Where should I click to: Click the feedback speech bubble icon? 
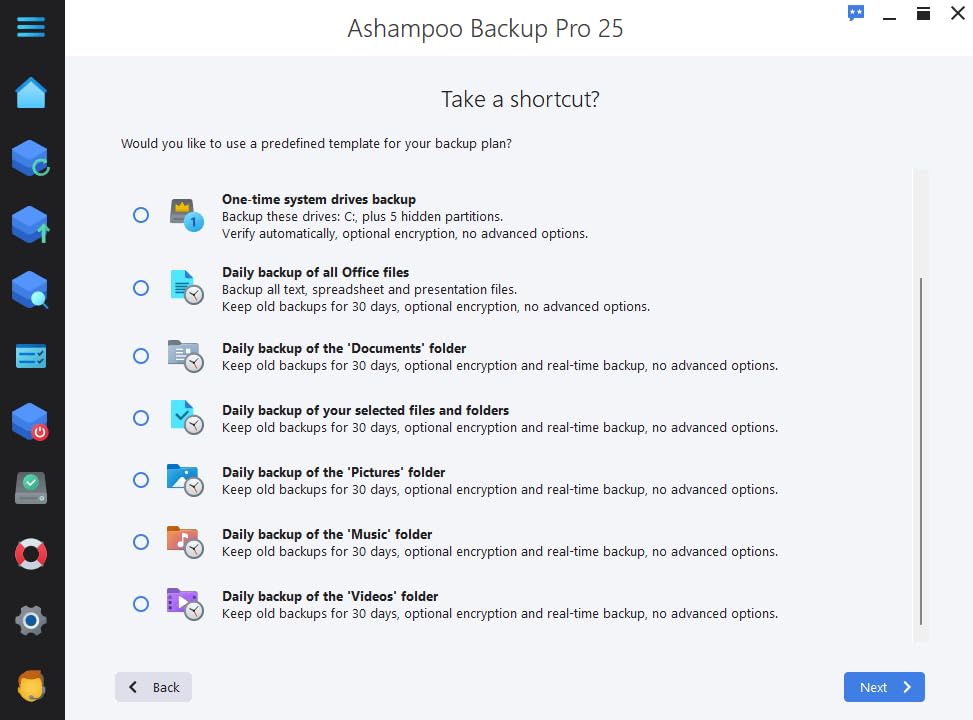coord(855,13)
